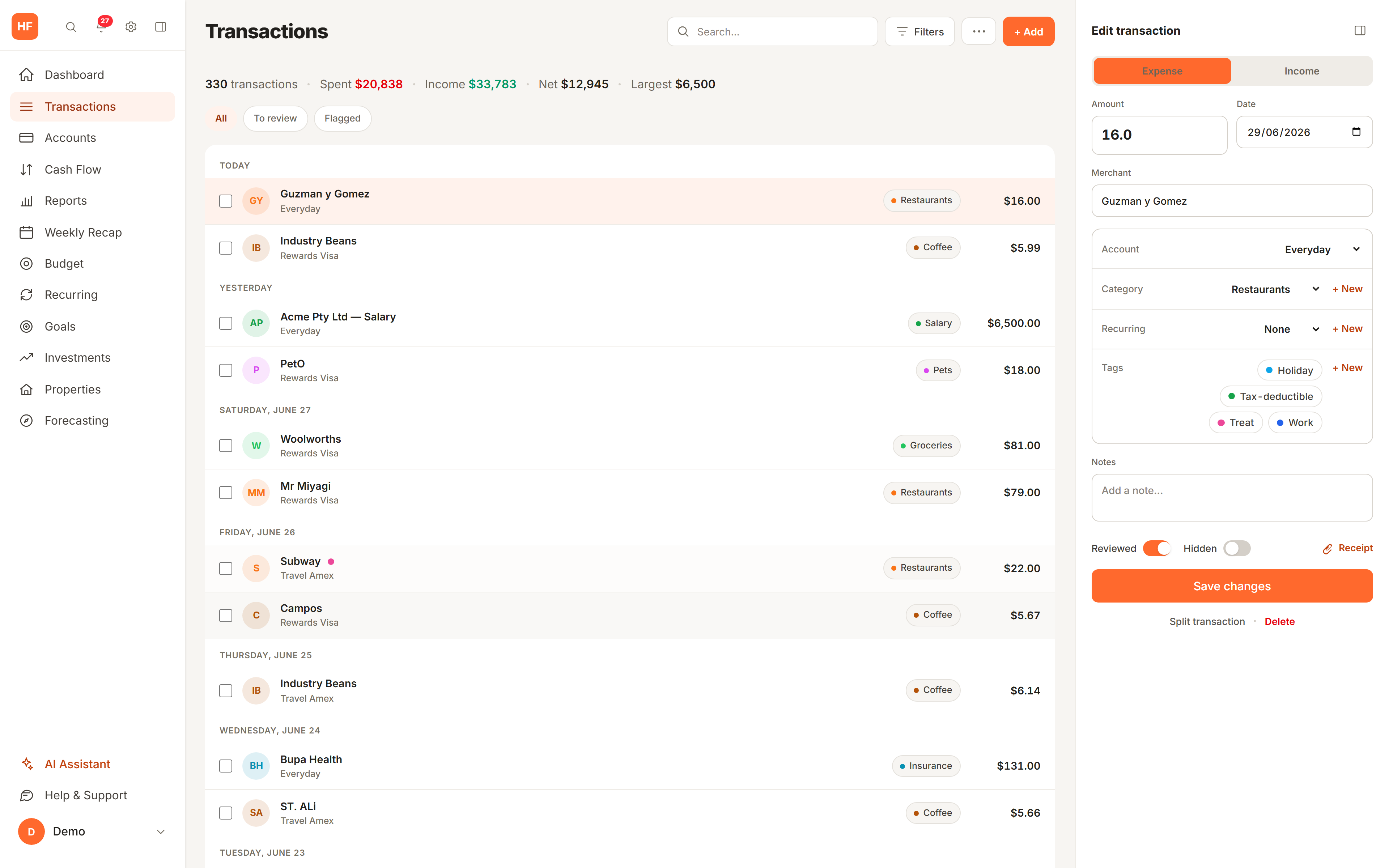Click the Help & Support chat icon
1389x868 pixels.
[x=26, y=795]
